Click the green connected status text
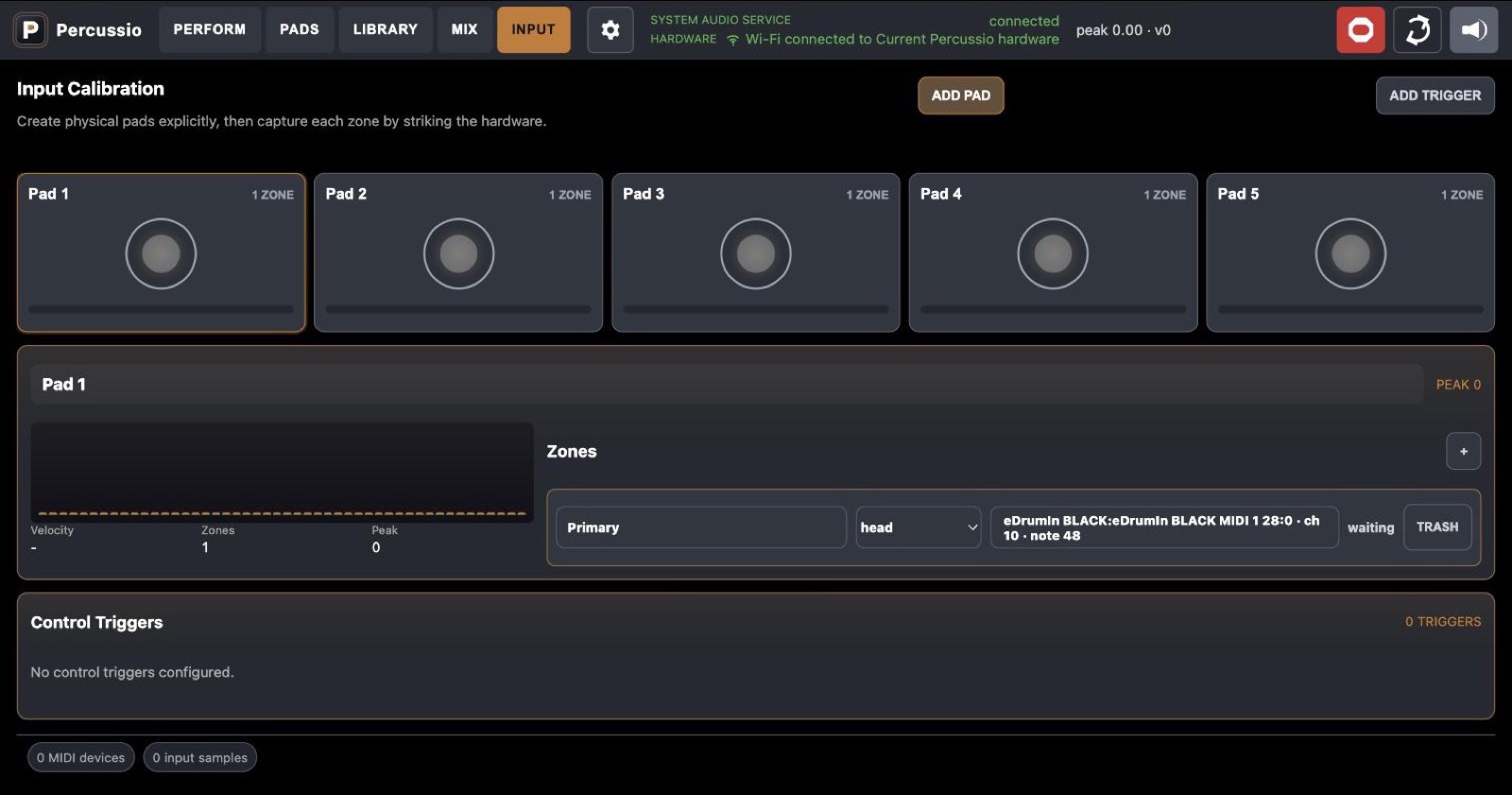This screenshot has height=795, width=1512. 1023,21
